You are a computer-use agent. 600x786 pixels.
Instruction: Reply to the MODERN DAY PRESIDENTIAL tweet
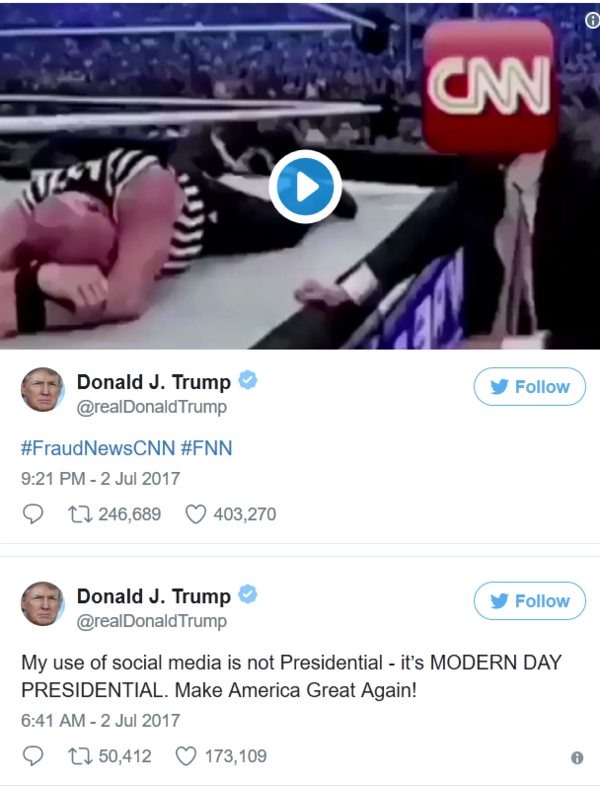[x=33, y=756]
